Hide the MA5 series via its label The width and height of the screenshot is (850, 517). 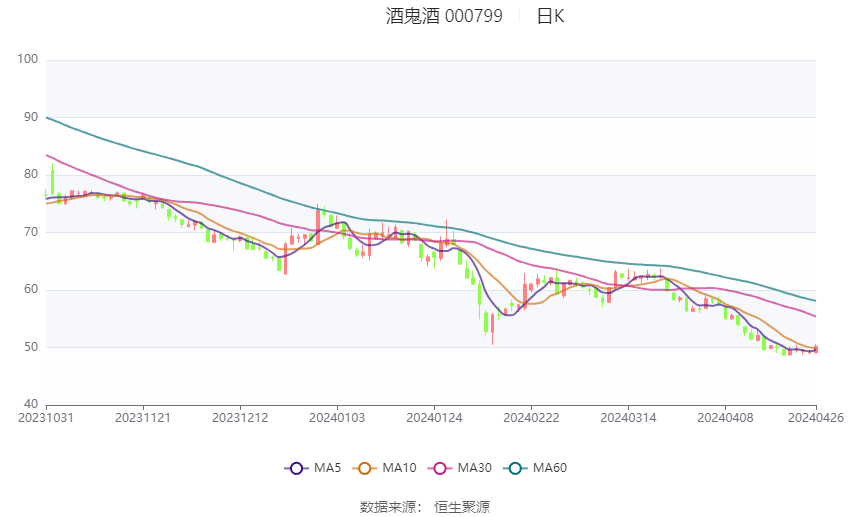pyautogui.click(x=327, y=468)
